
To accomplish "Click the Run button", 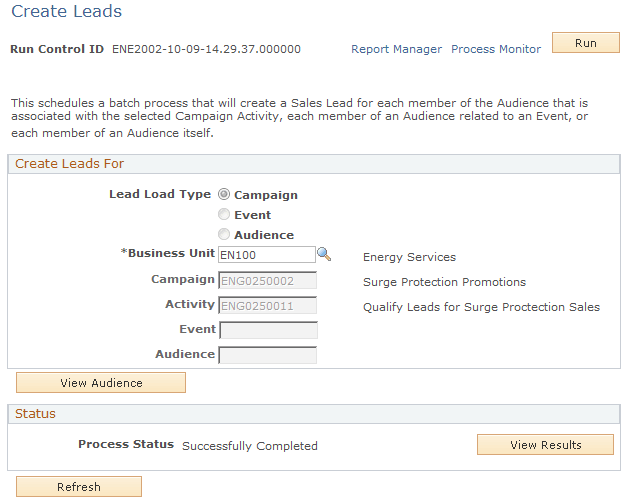I will tap(586, 43).
